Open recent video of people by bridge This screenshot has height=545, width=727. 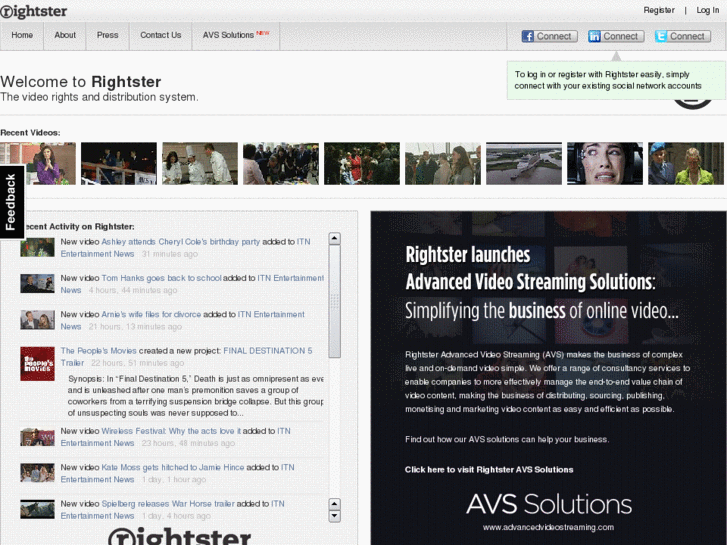click(443, 163)
